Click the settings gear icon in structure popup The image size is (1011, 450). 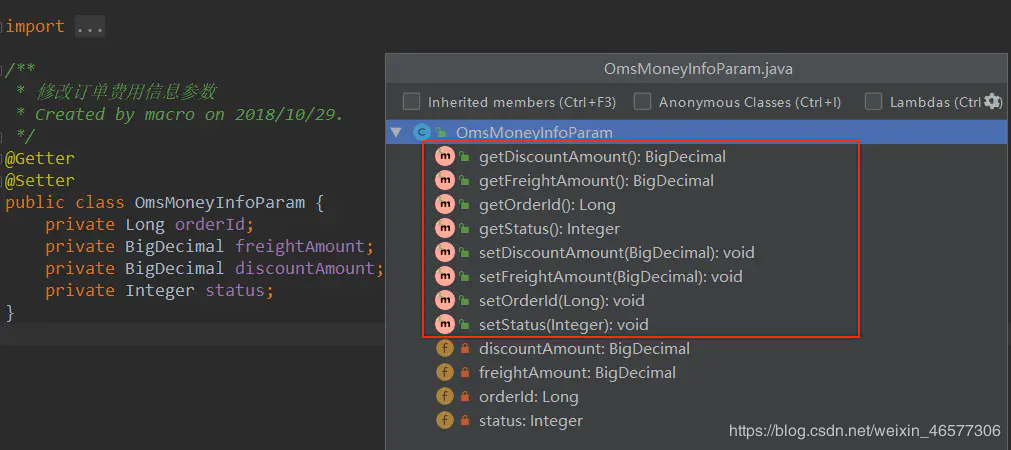[993, 101]
